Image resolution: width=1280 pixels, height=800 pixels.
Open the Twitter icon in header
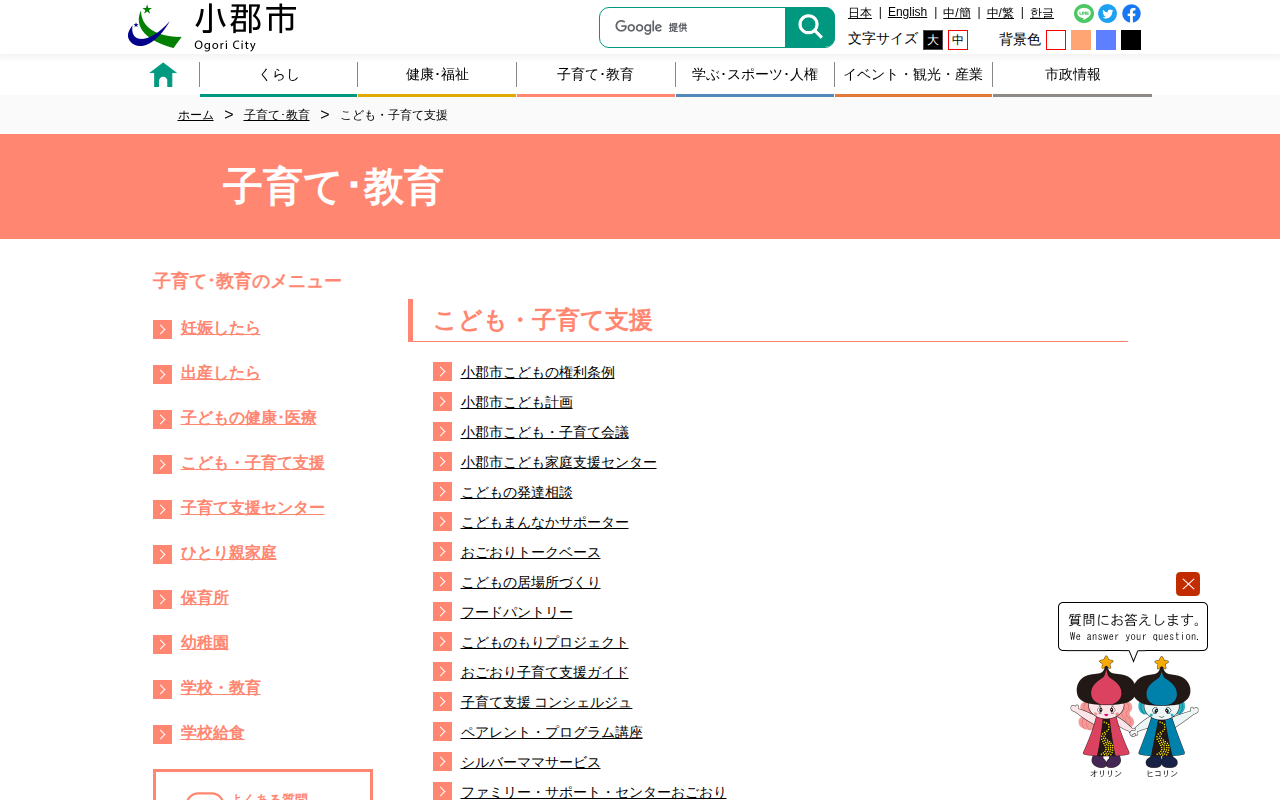[x=1107, y=13]
